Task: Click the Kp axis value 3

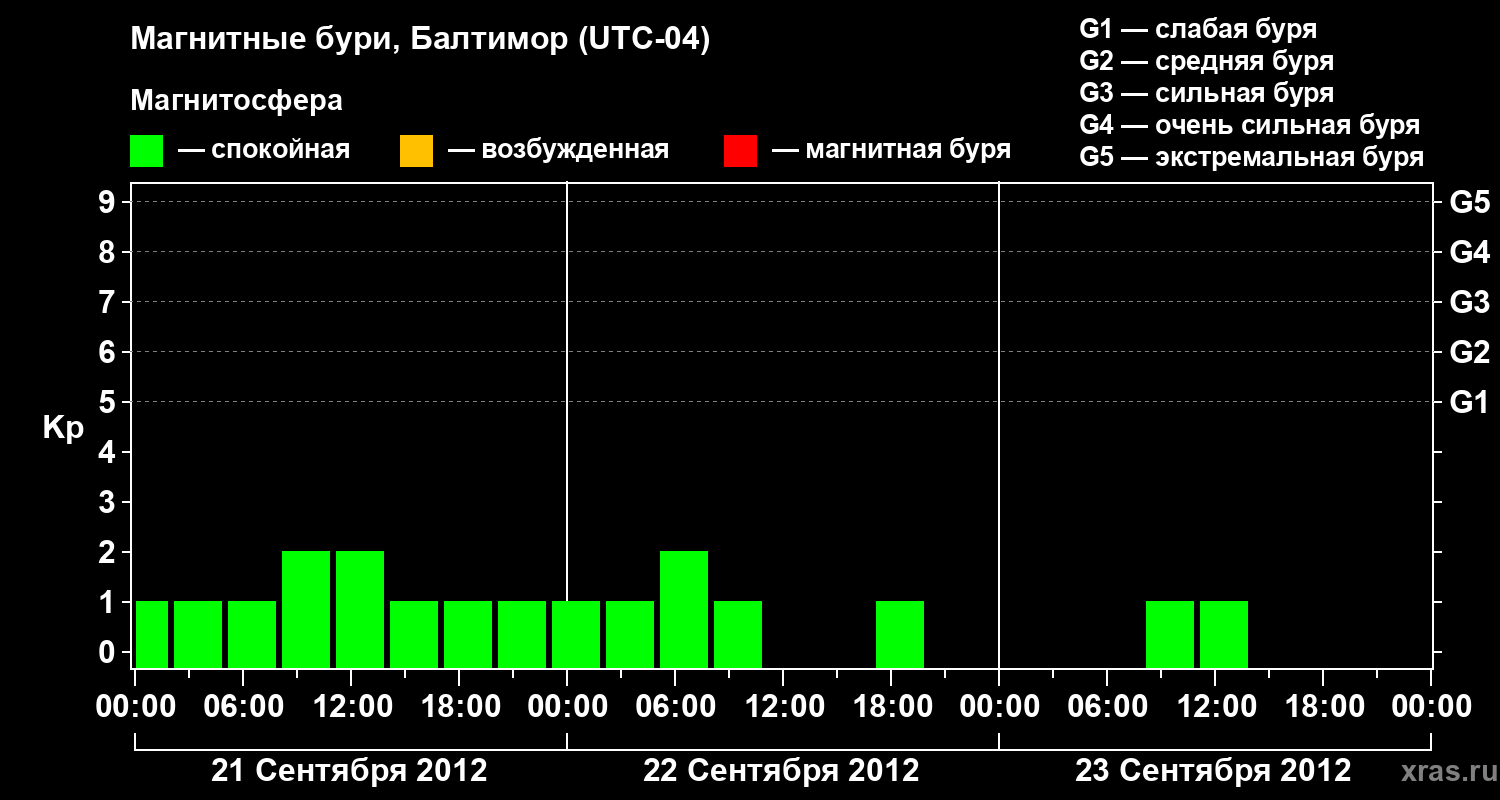Action: (109, 502)
